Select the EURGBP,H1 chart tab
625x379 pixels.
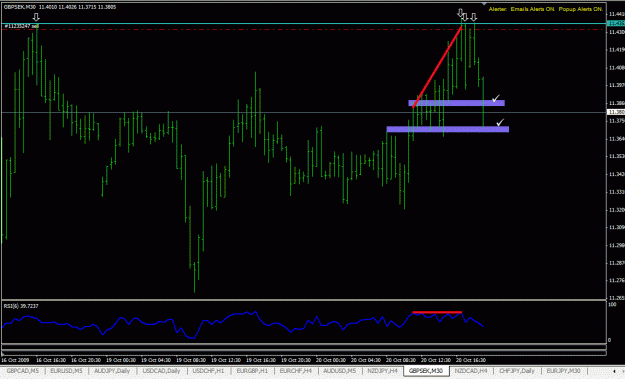tap(252, 371)
